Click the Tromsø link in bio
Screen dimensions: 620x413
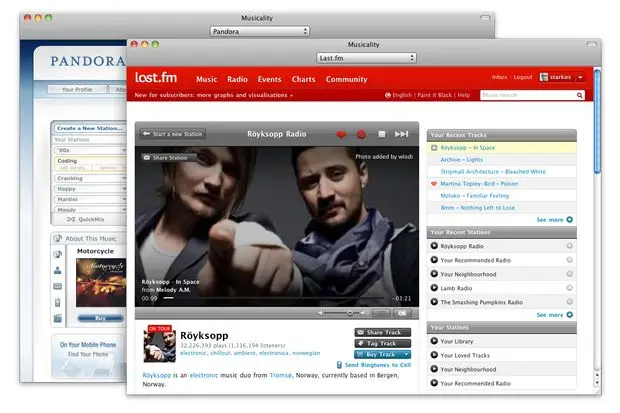pos(281,375)
